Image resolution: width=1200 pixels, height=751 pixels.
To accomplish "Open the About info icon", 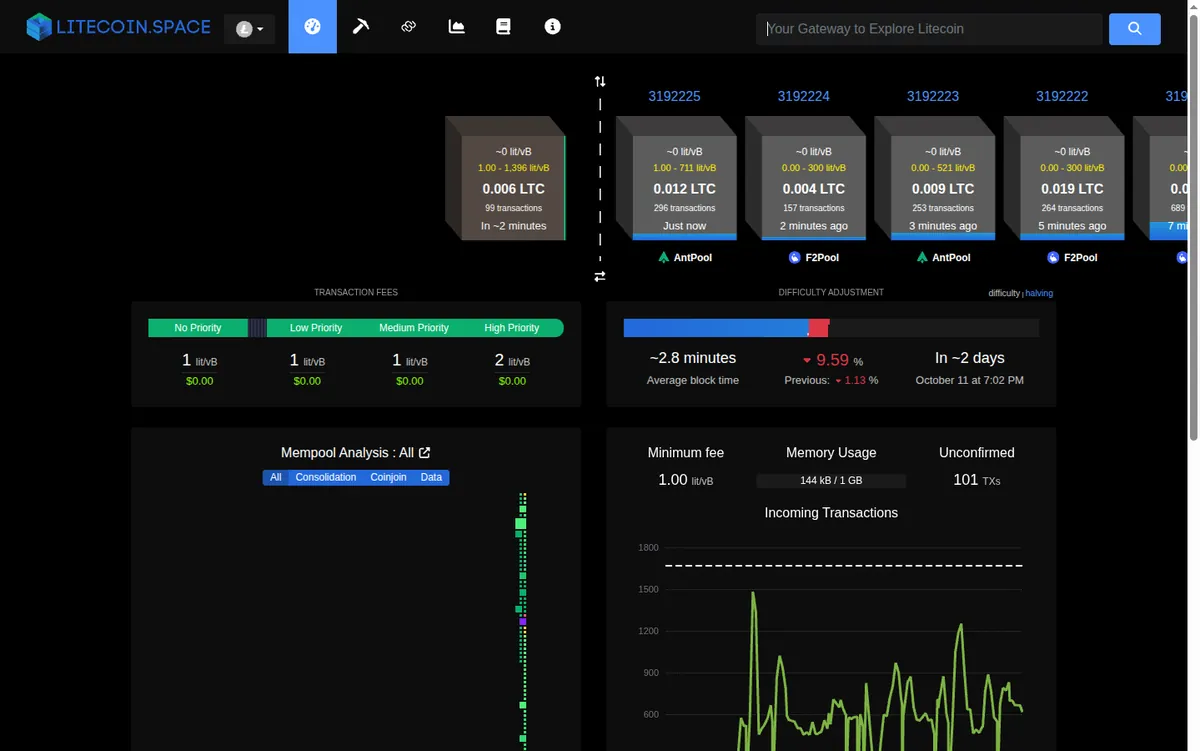I will coord(552,27).
